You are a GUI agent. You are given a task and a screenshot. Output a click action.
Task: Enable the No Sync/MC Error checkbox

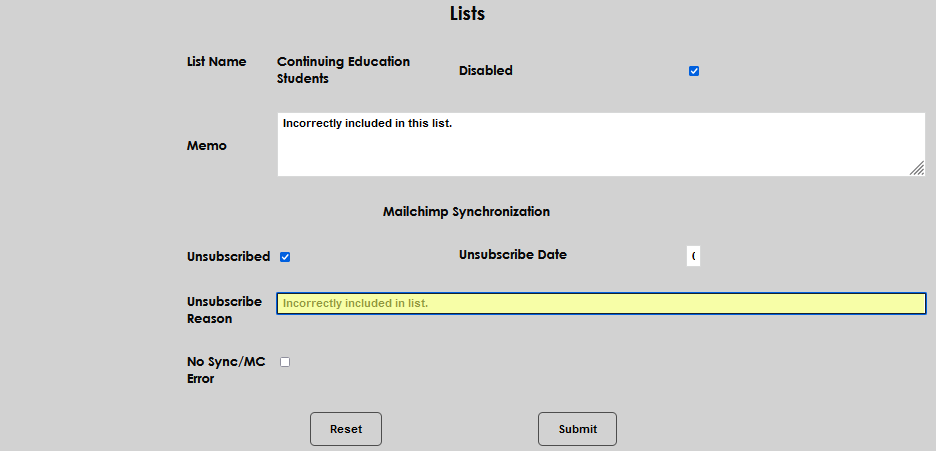(x=285, y=362)
